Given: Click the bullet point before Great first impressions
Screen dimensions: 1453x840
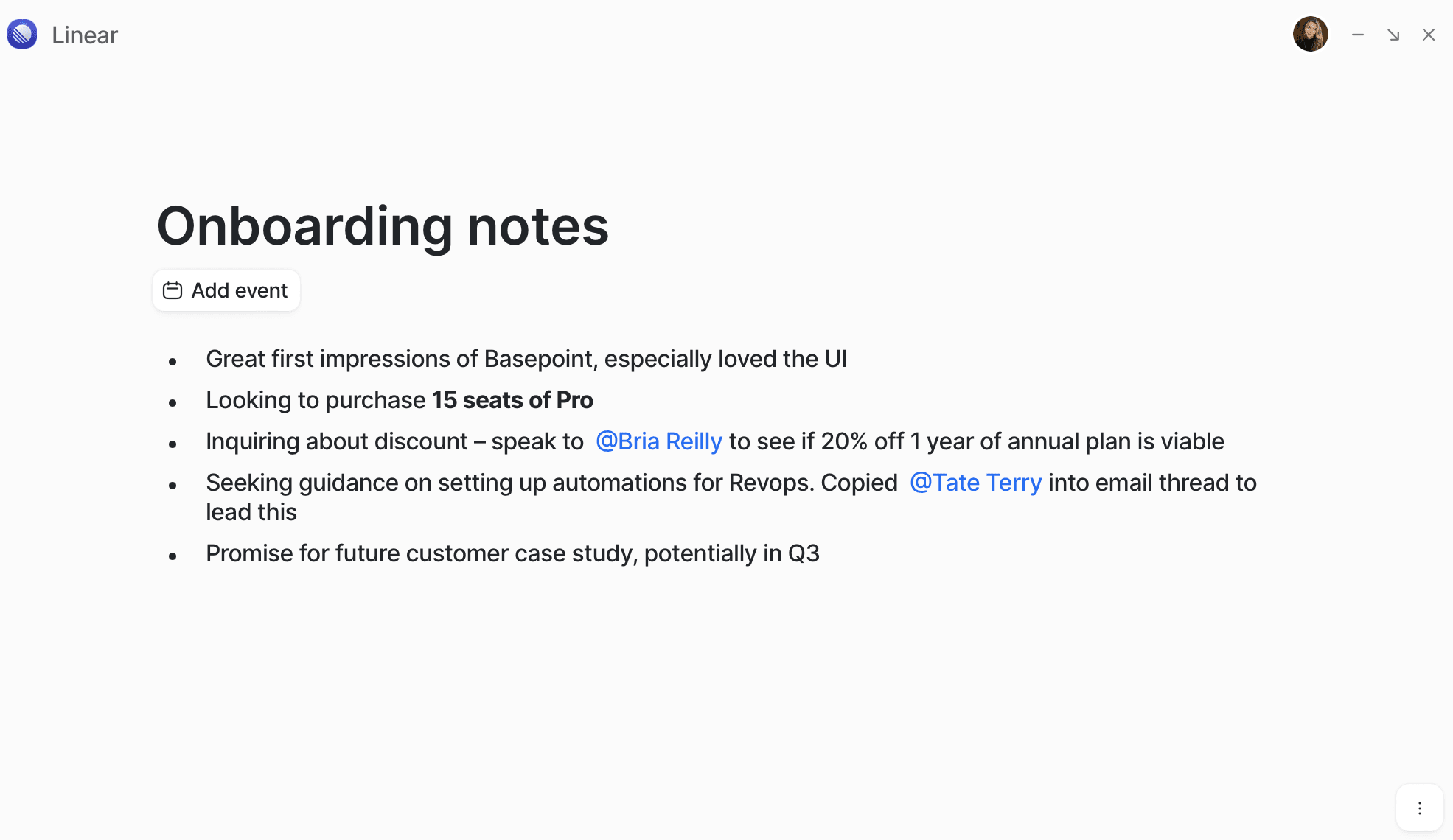Looking at the screenshot, I should tap(173, 361).
